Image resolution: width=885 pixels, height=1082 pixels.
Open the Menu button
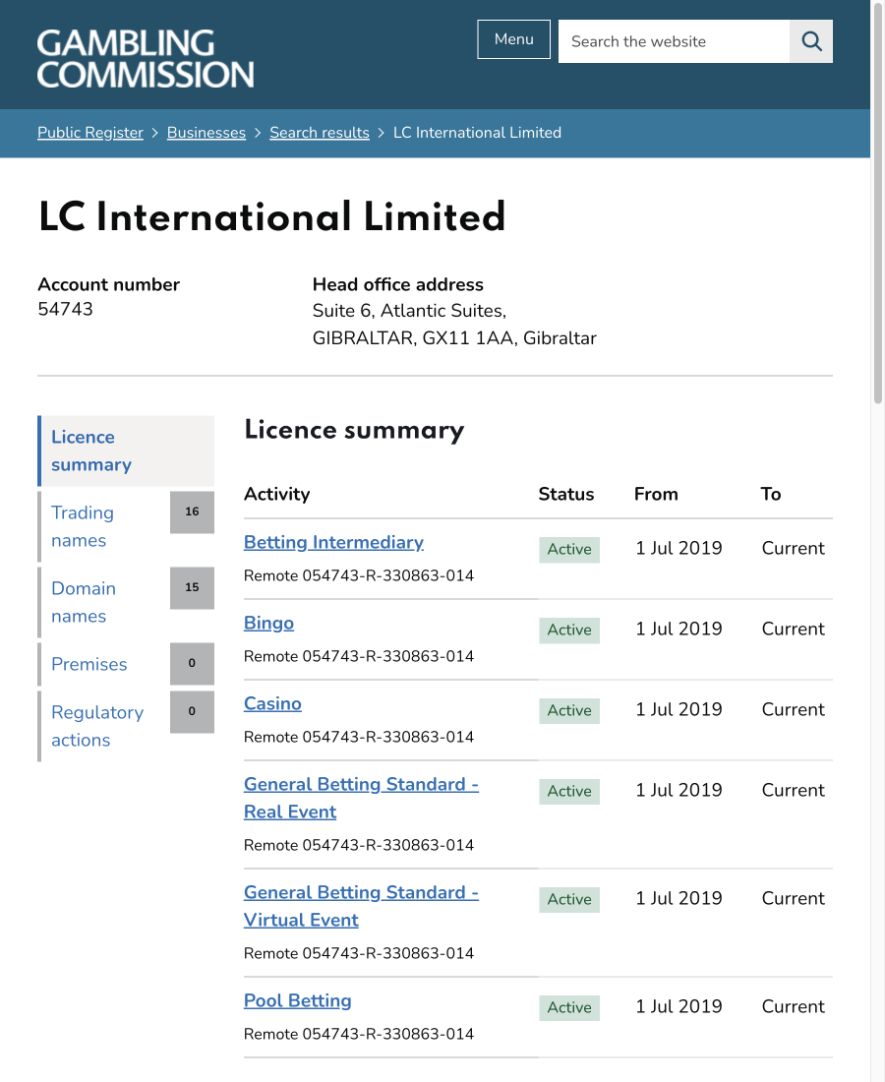[514, 39]
